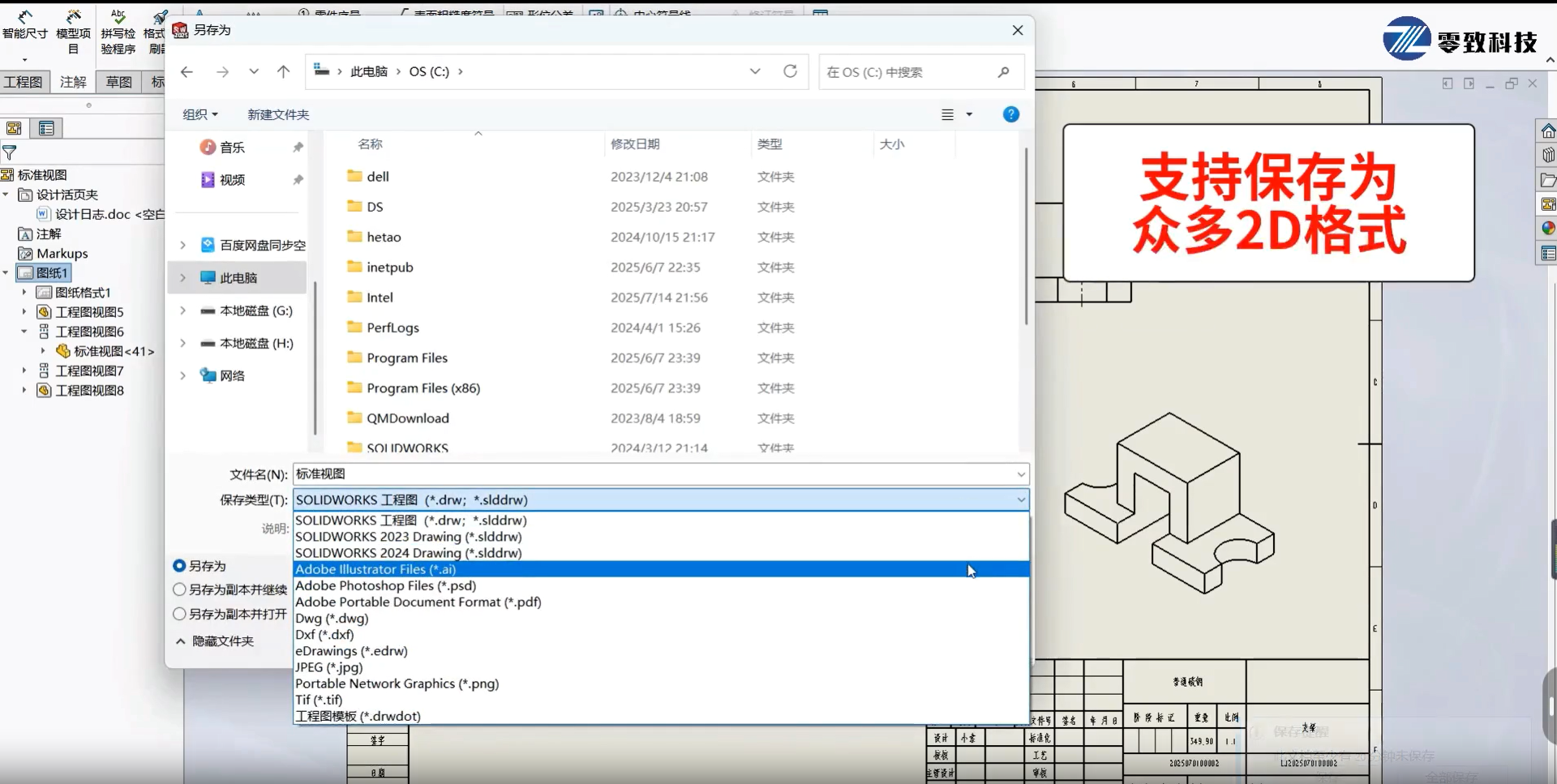Collapse Drawing View6 tree node

[x=24, y=331]
